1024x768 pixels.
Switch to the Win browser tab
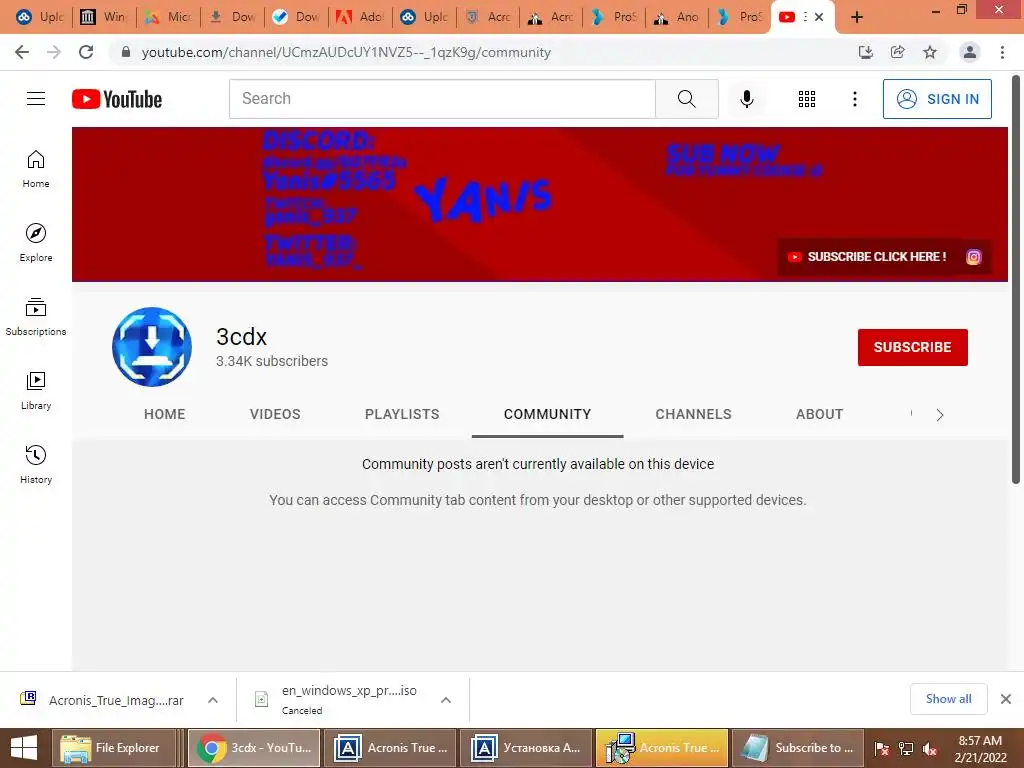[x=104, y=17]
